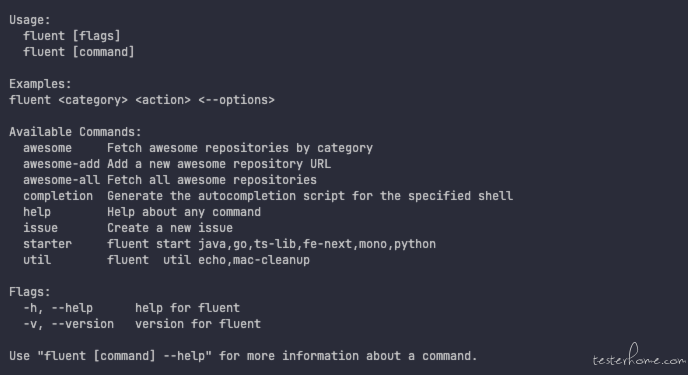Click the '-h, --help' flag text
This screenshot has height=375, width=688.
(58, 308)
